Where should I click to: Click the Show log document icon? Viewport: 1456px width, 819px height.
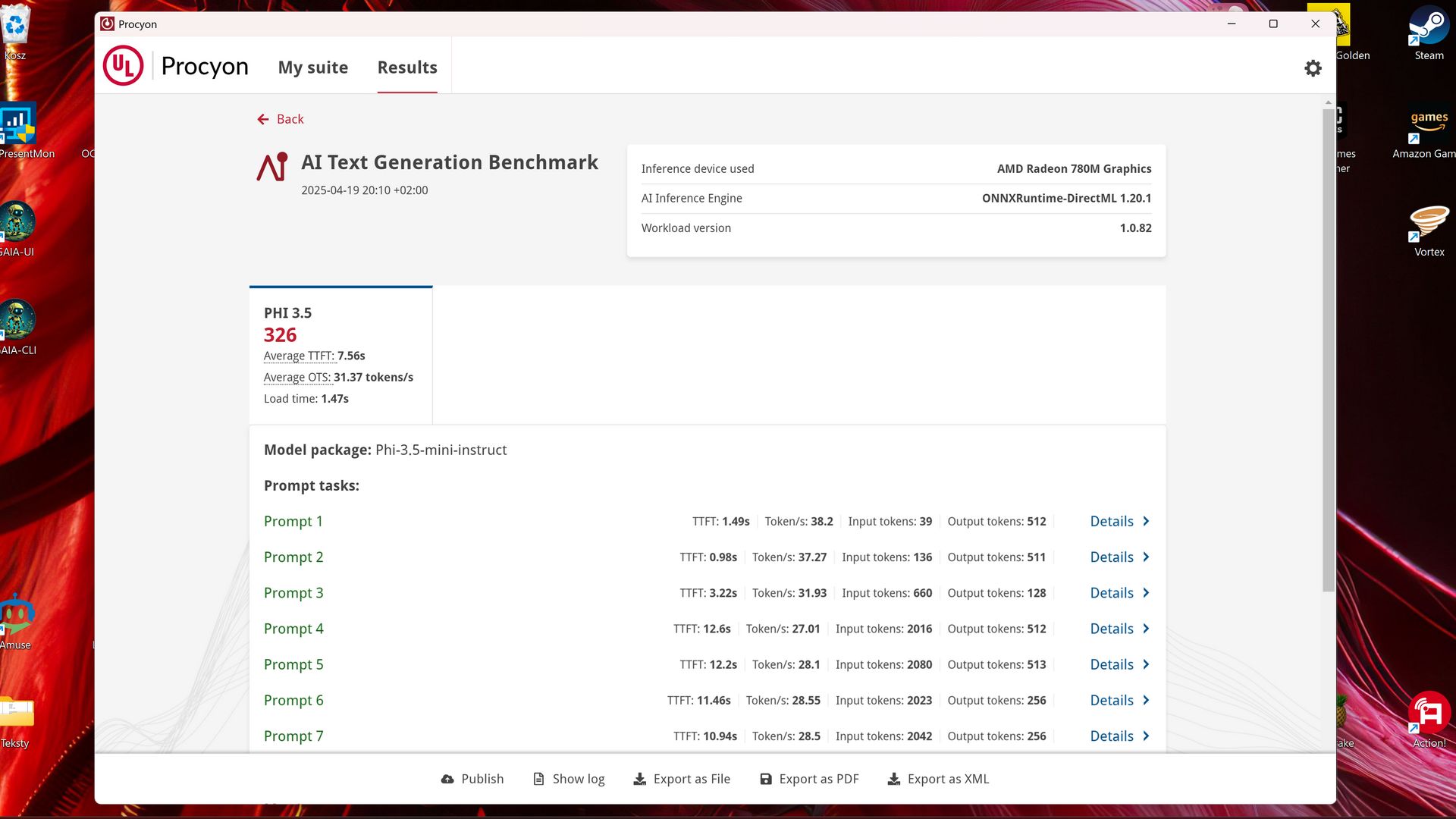point(538,780)
